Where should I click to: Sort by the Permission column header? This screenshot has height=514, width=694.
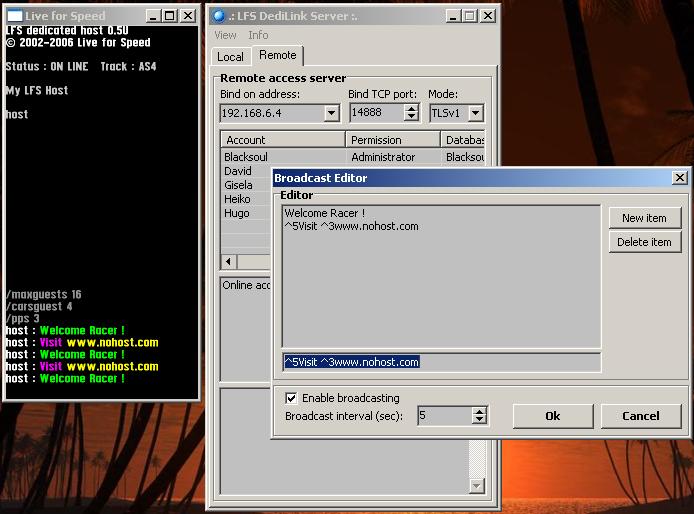pos(393,140)
